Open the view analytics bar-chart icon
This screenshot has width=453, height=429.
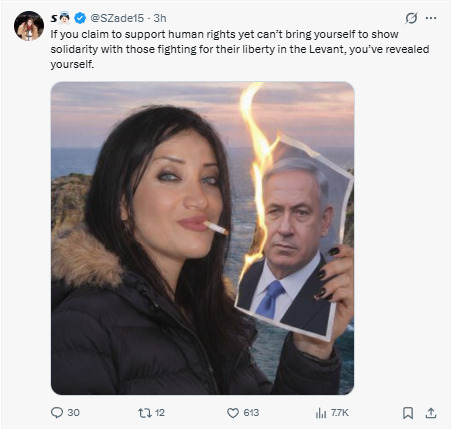click(x=321, y=413)
